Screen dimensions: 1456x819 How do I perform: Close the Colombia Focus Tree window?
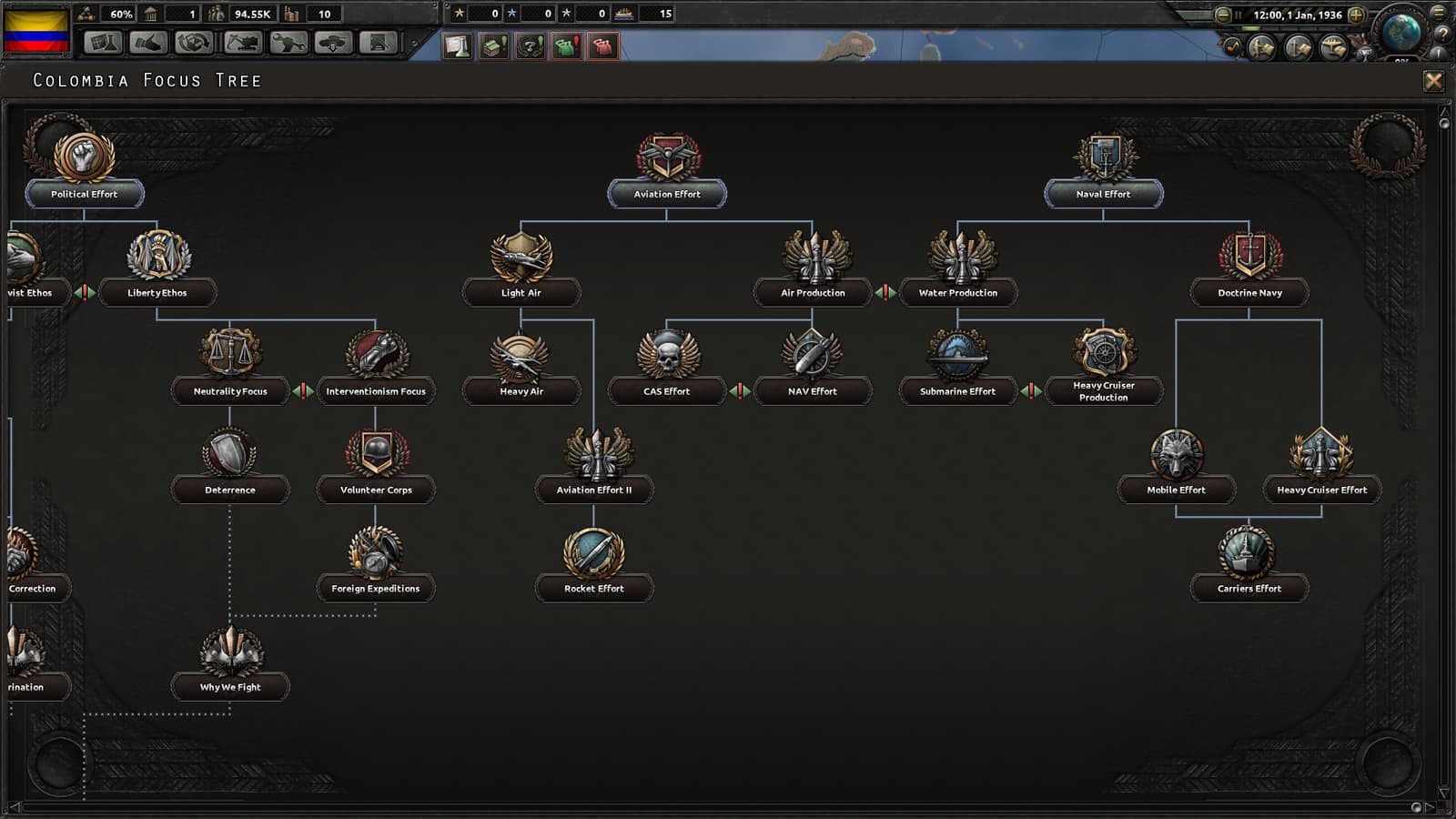point(1433,81)
